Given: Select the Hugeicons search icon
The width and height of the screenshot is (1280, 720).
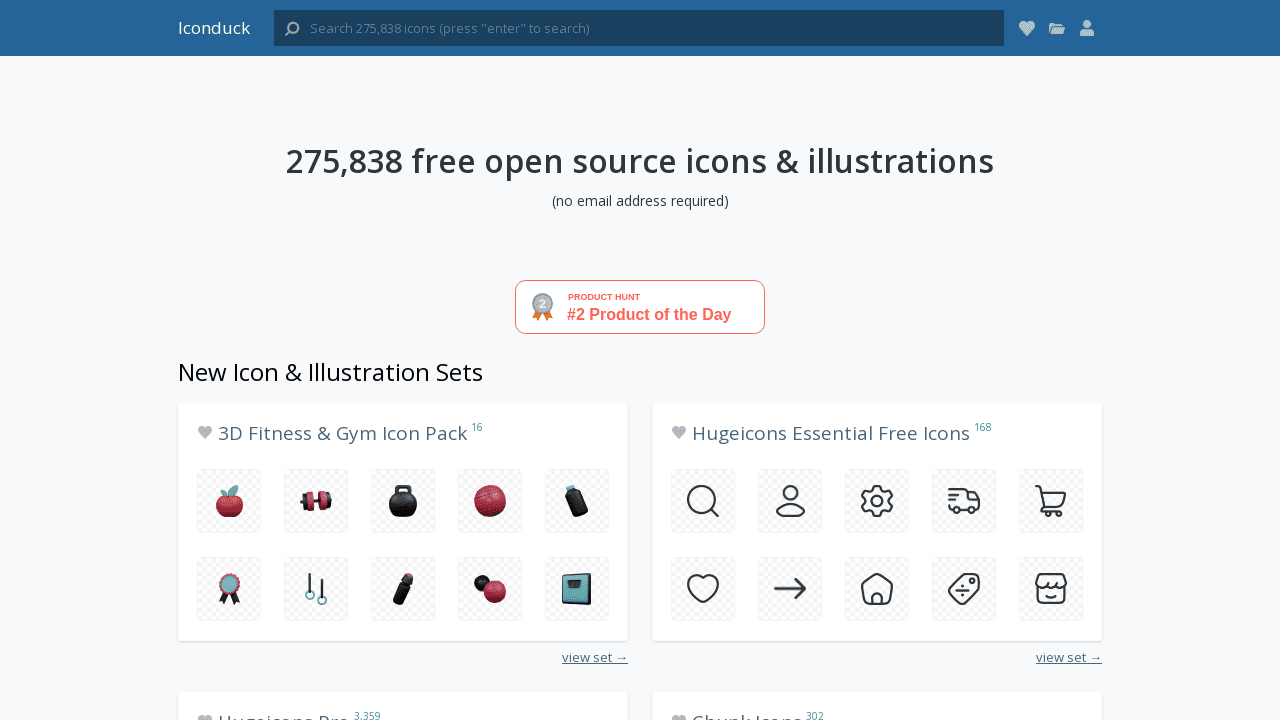Looking at the screenshot, I should 703,501.
